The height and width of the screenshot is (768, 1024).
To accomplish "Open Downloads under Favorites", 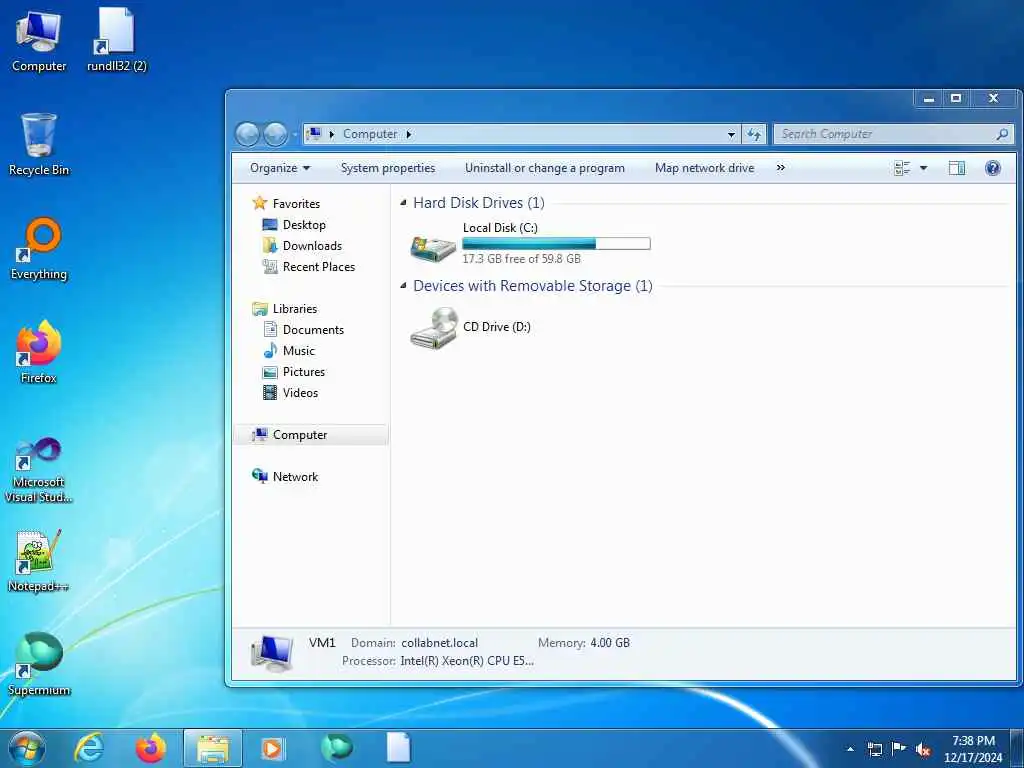I will pos(312,246).
